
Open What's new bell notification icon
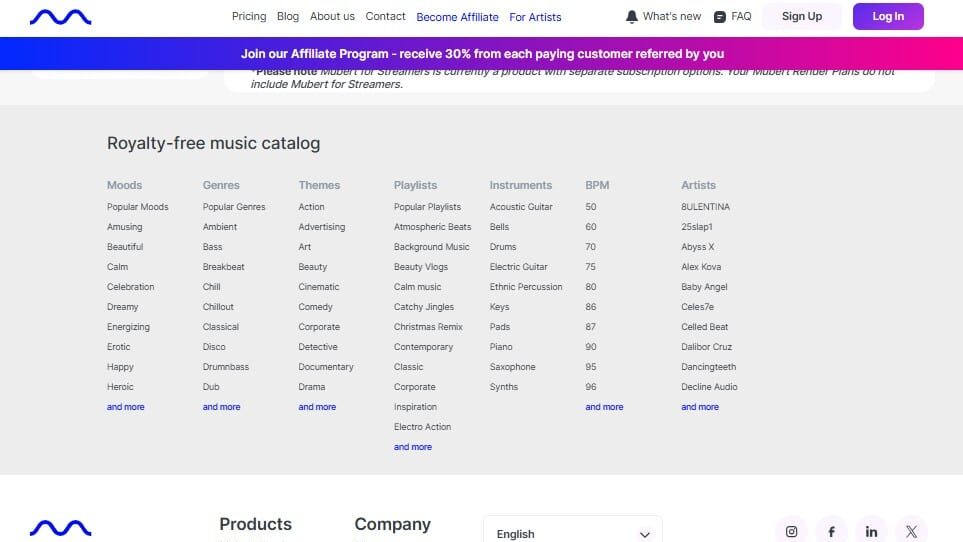(631, 17)
